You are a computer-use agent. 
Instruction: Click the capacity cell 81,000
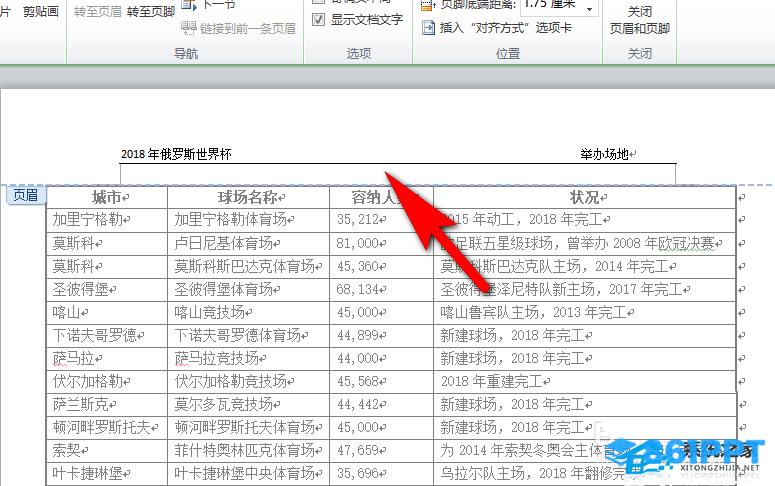point(382,243)
